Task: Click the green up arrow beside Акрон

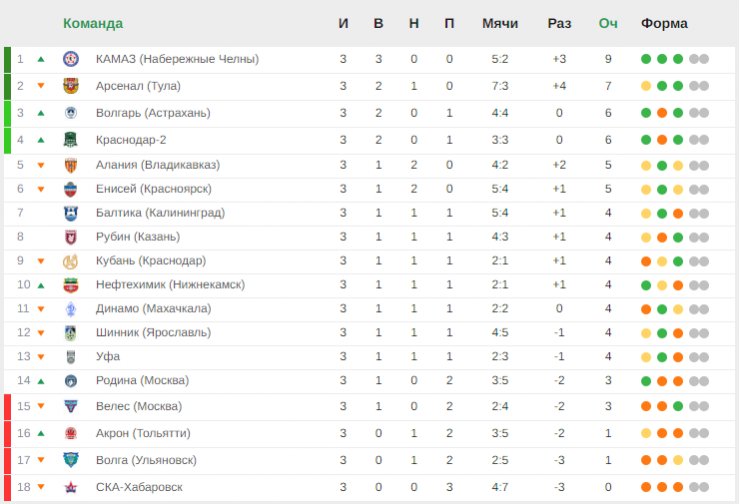Action: point(41,433)
